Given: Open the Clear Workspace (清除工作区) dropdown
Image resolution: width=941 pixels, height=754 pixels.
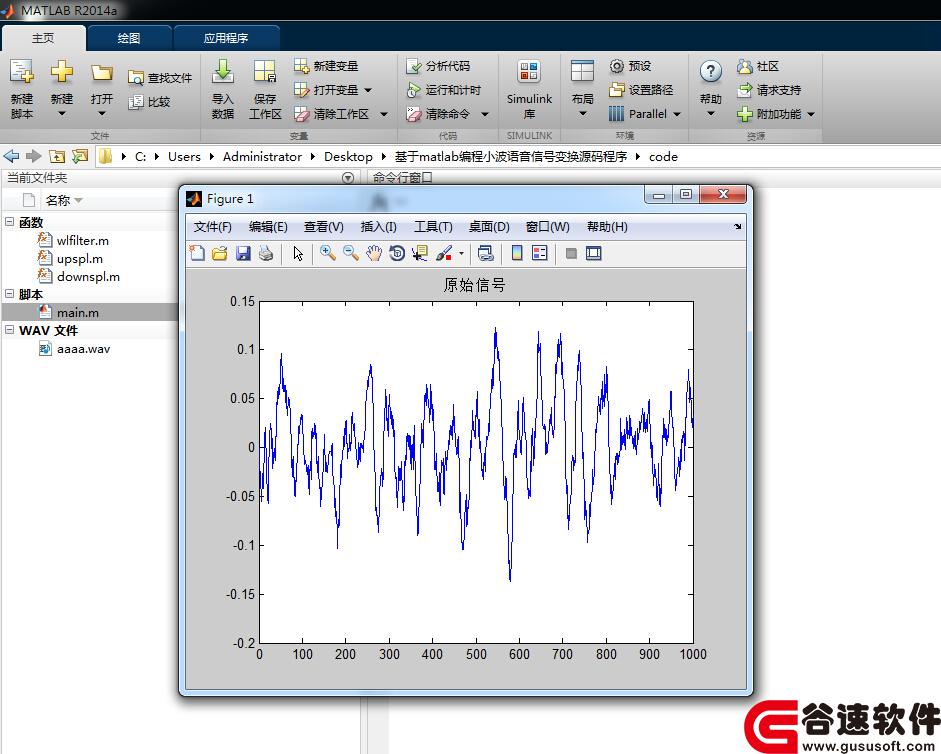Looking at the screenshot, I should click(x=384, y=114).
